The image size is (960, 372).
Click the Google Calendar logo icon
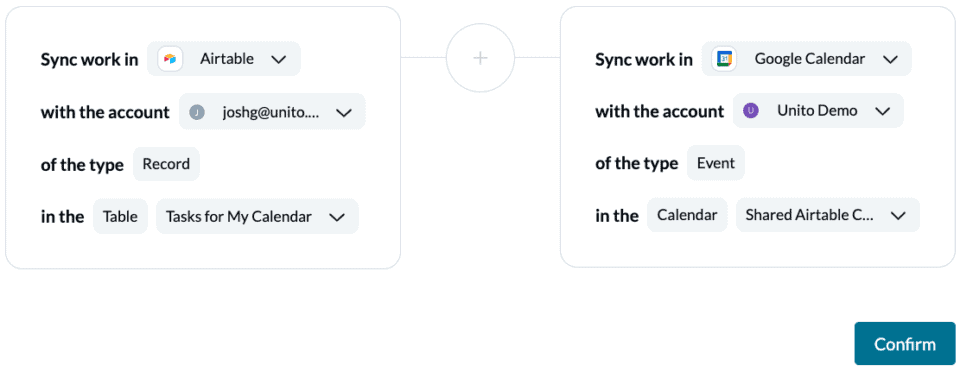click(x=724, y=59)
